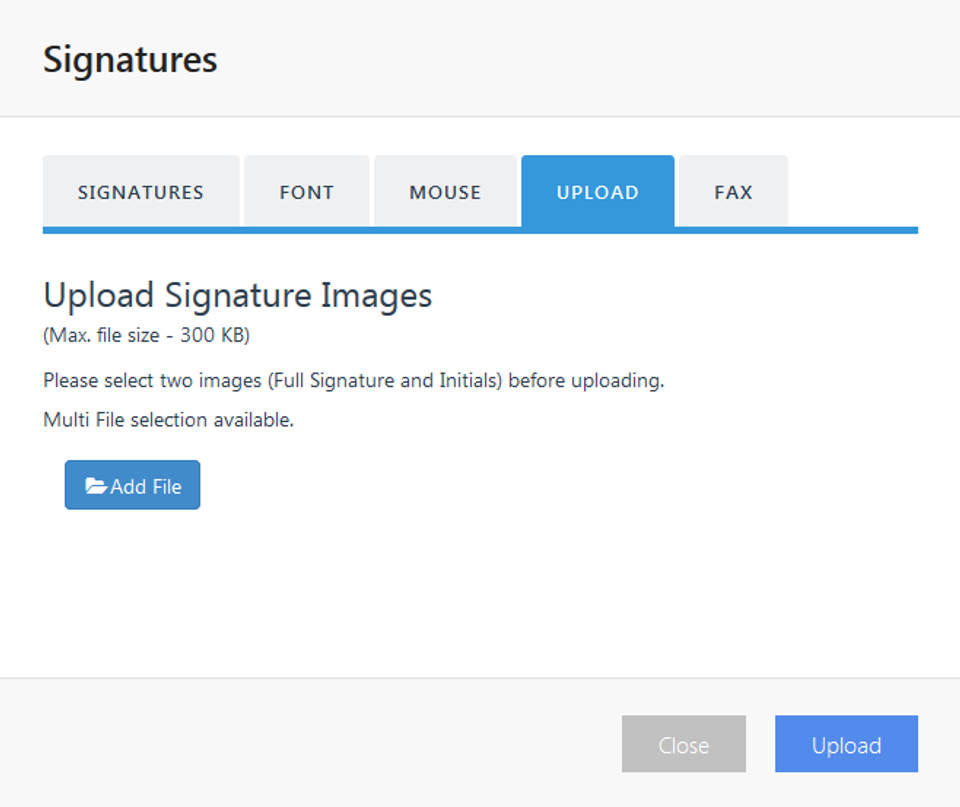Image resolution: width=960 pixels, height=807 pixels.
Task: Click the blue divider line under tabs
Action: tap(480, 230)
